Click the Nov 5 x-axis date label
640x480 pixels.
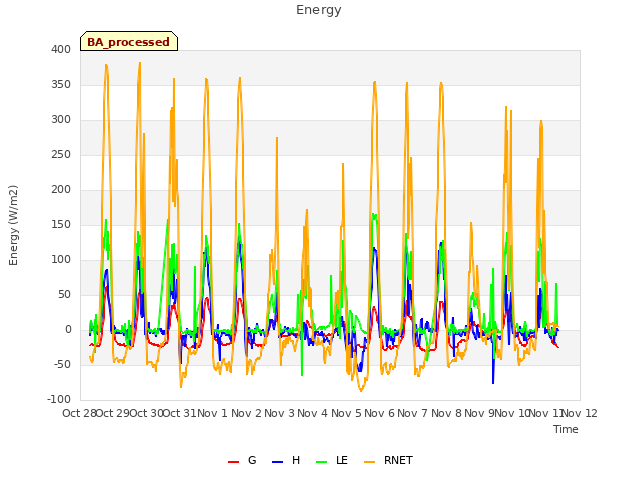(x=346, y=413)
